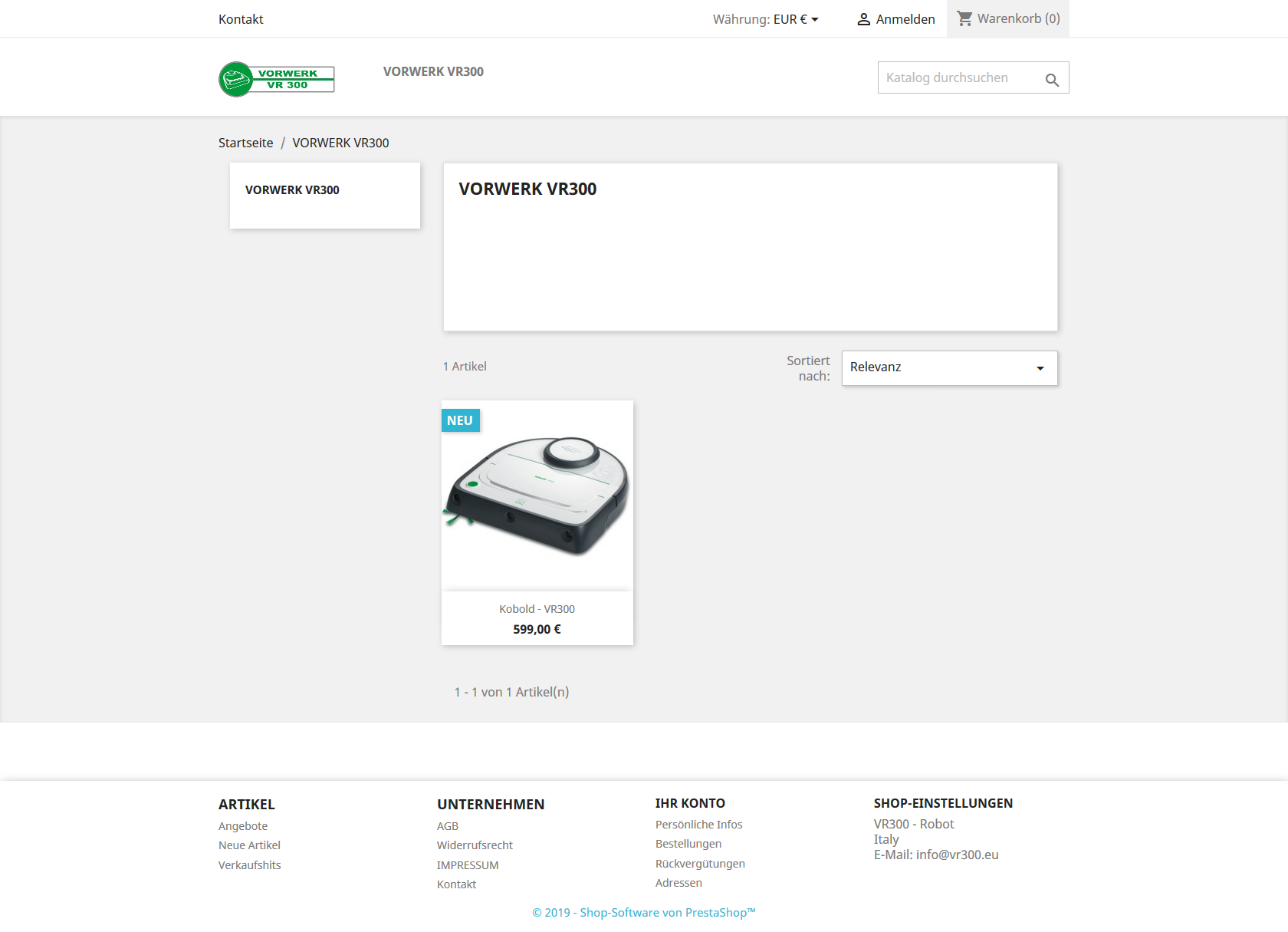Open the AGB footer link

point(448,826)
